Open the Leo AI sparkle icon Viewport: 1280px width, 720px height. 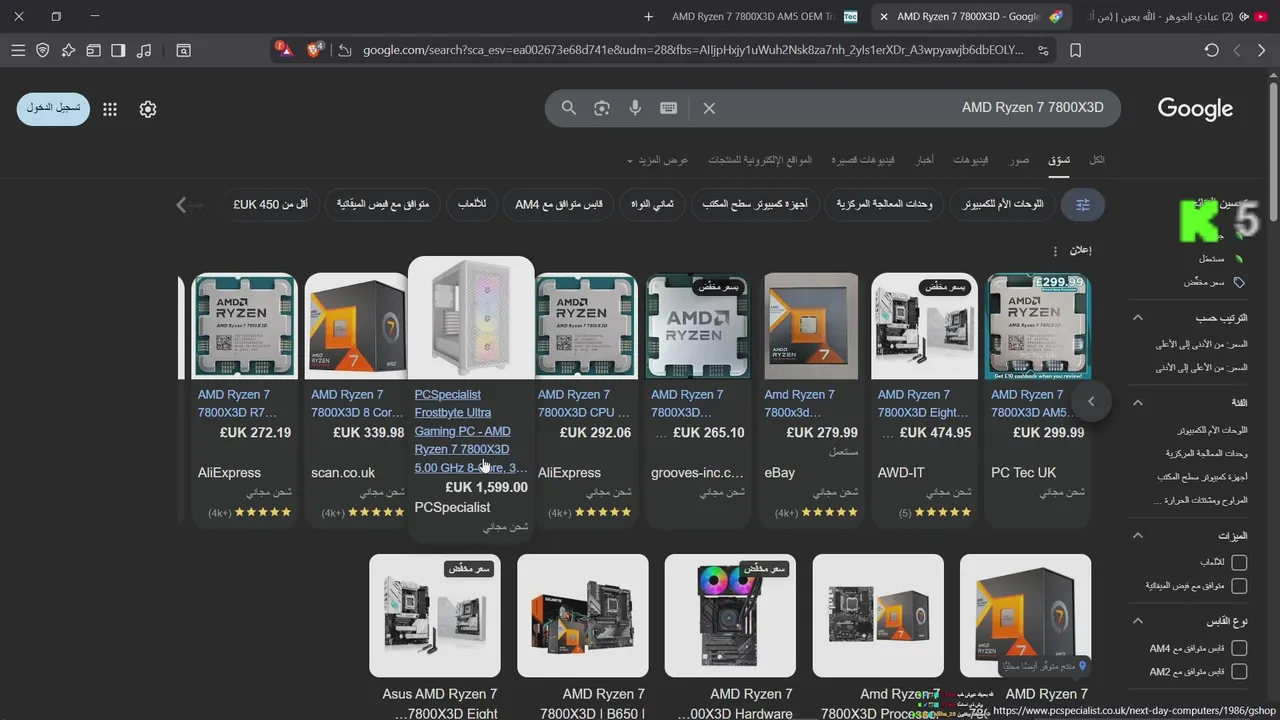pos(68,50)
